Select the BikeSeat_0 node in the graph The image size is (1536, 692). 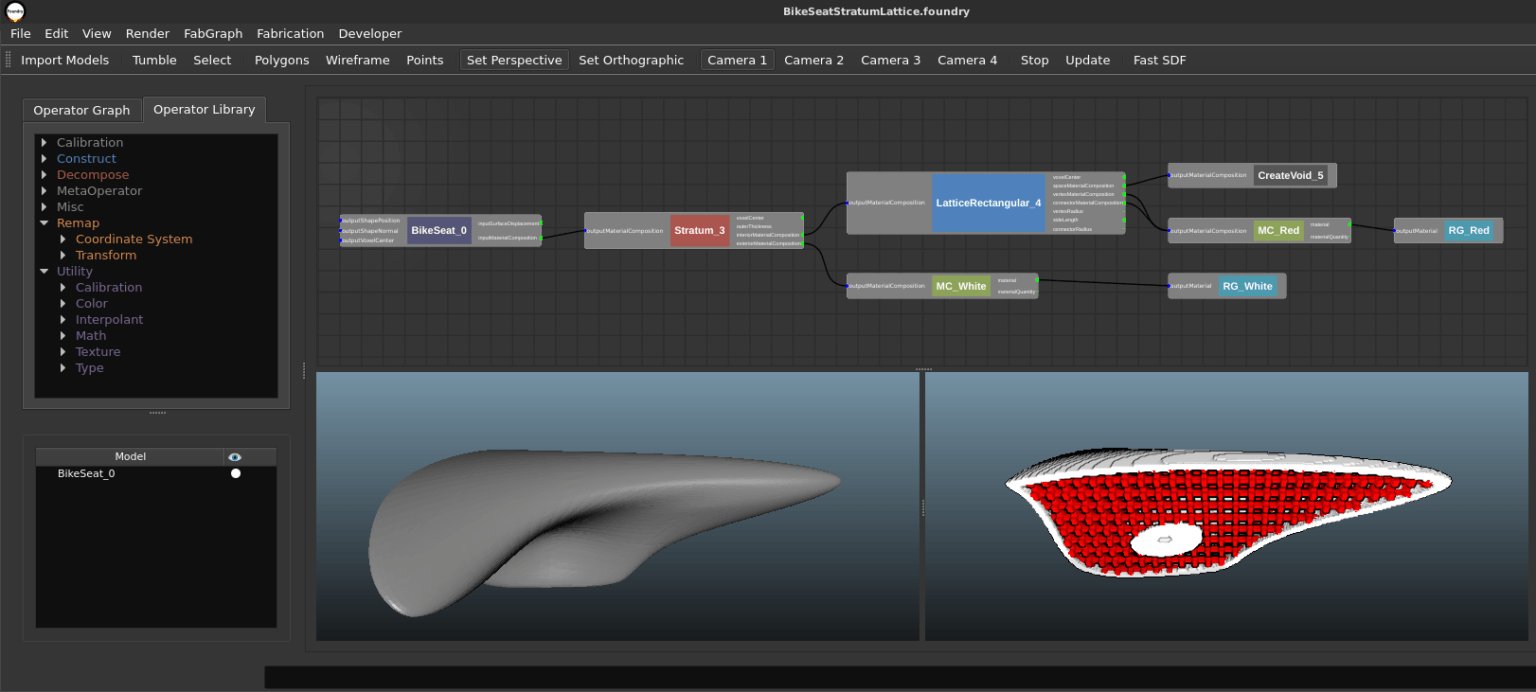coord(438,230)
